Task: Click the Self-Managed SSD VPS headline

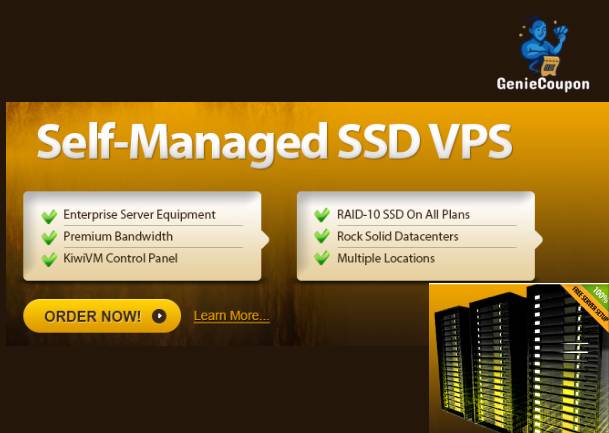Action: (x=275, y=142)
